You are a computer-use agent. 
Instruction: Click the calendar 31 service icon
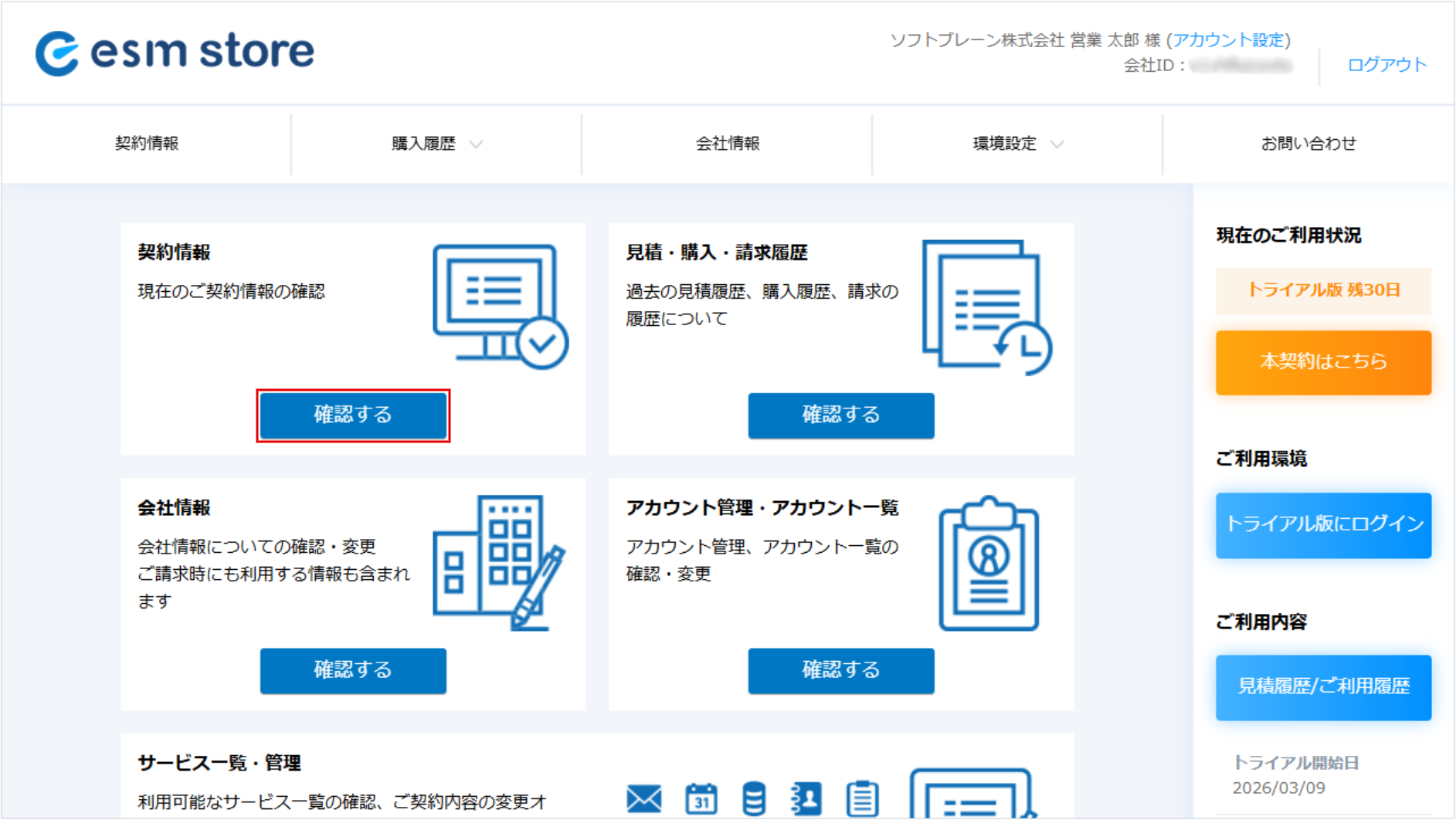(x=701, y=798)
